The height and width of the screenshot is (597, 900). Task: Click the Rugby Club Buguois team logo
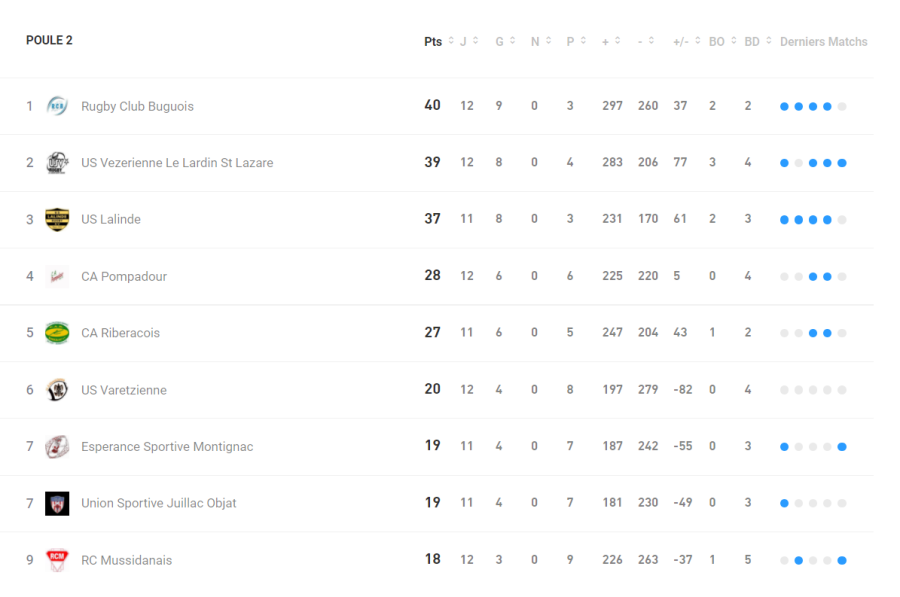coord(57,106)
